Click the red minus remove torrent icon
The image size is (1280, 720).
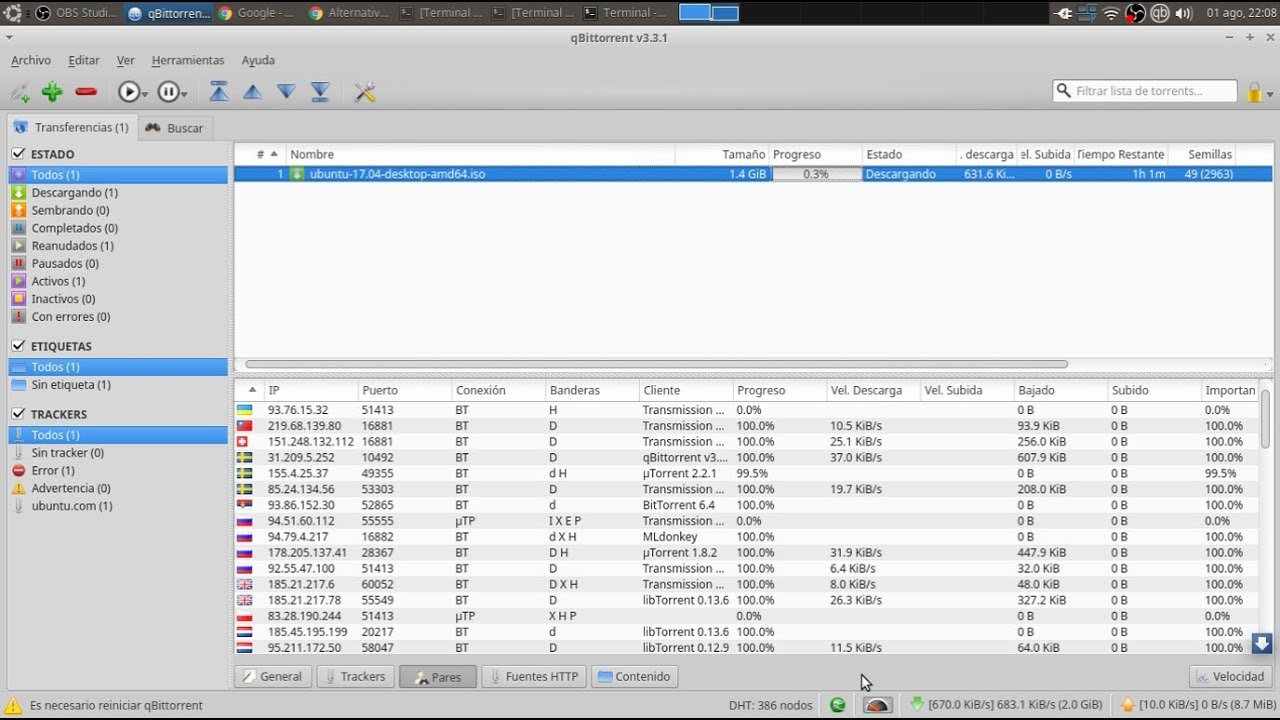click(86, 92)
